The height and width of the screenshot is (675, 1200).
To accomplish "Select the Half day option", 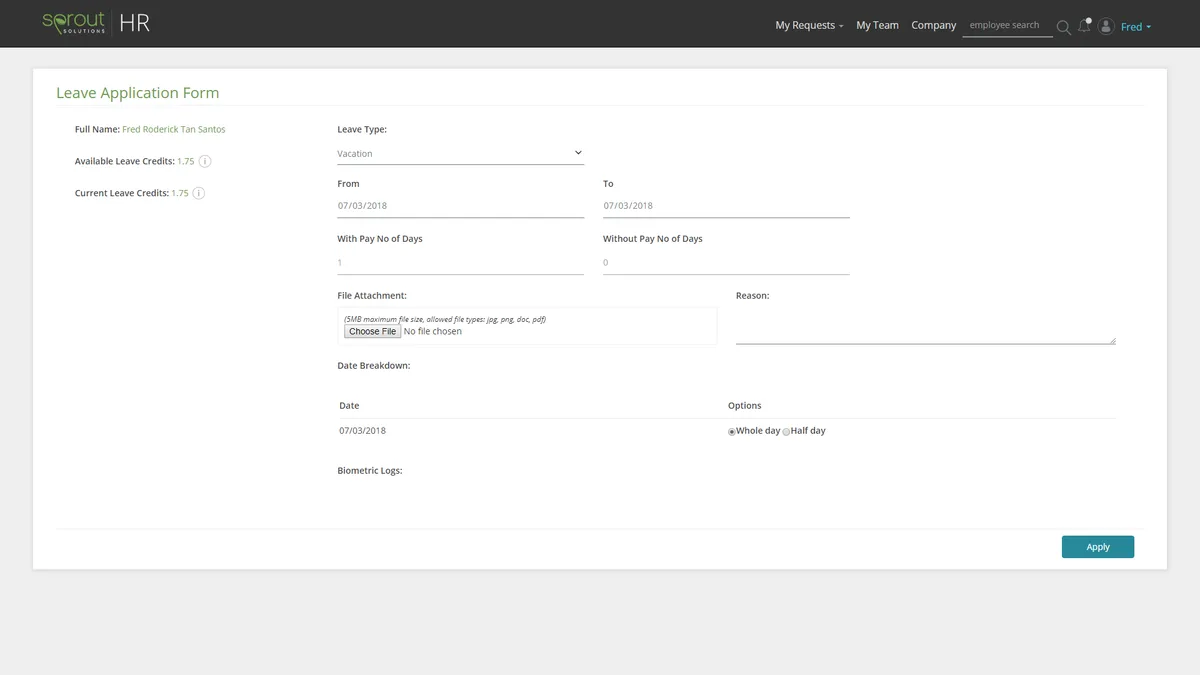I will click(786, 432).
